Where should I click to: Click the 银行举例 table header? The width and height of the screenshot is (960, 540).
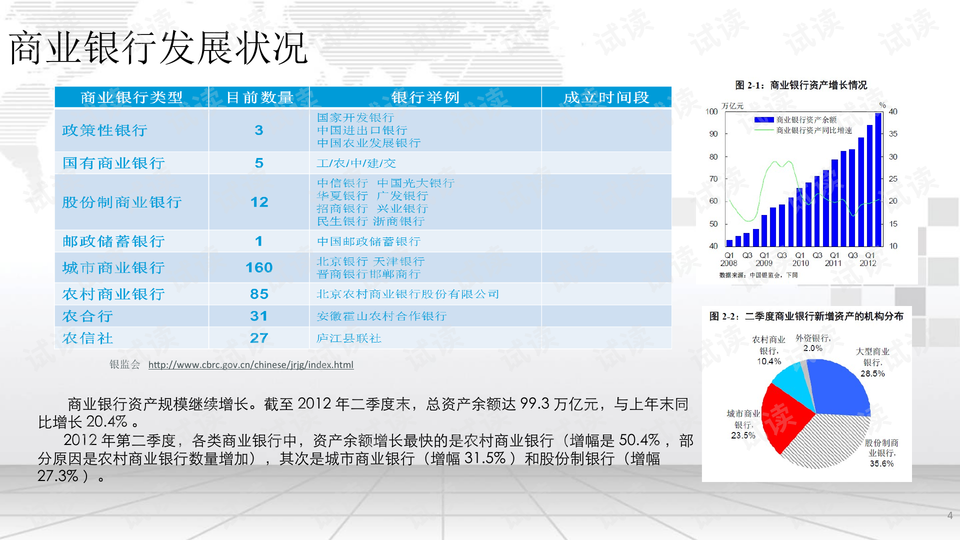(425, 97)
